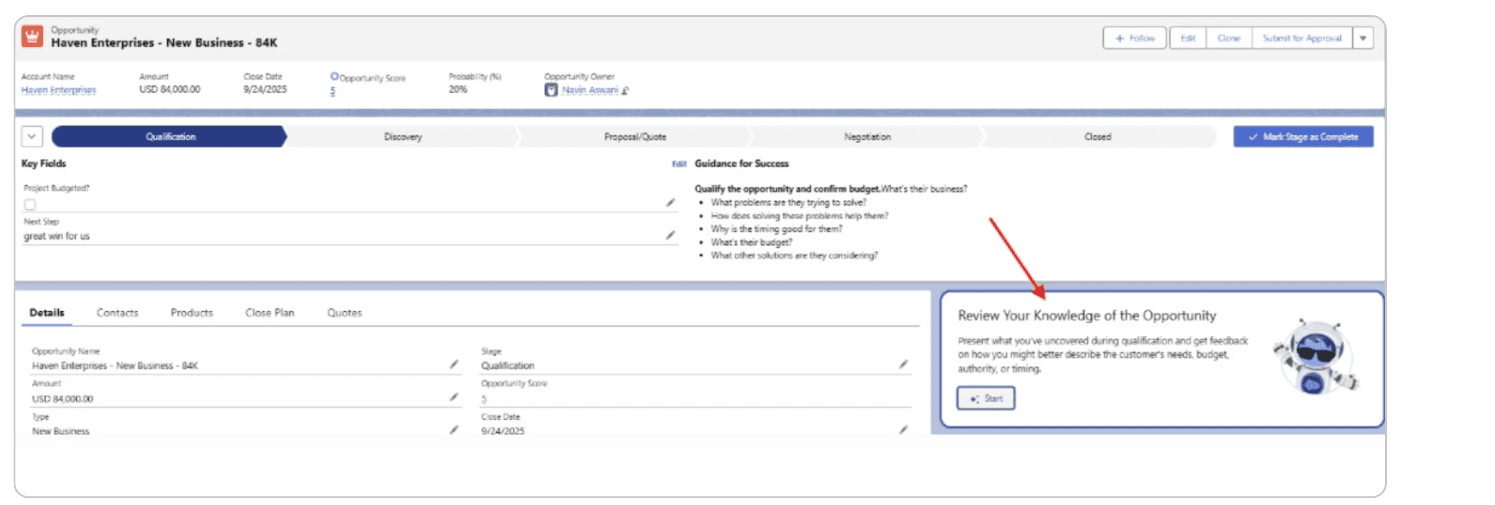Image resolution: width=1495 pixels, height=505 pixels.
Task: Open the more actions dropdown arrow
Action: pos(1363,38)
